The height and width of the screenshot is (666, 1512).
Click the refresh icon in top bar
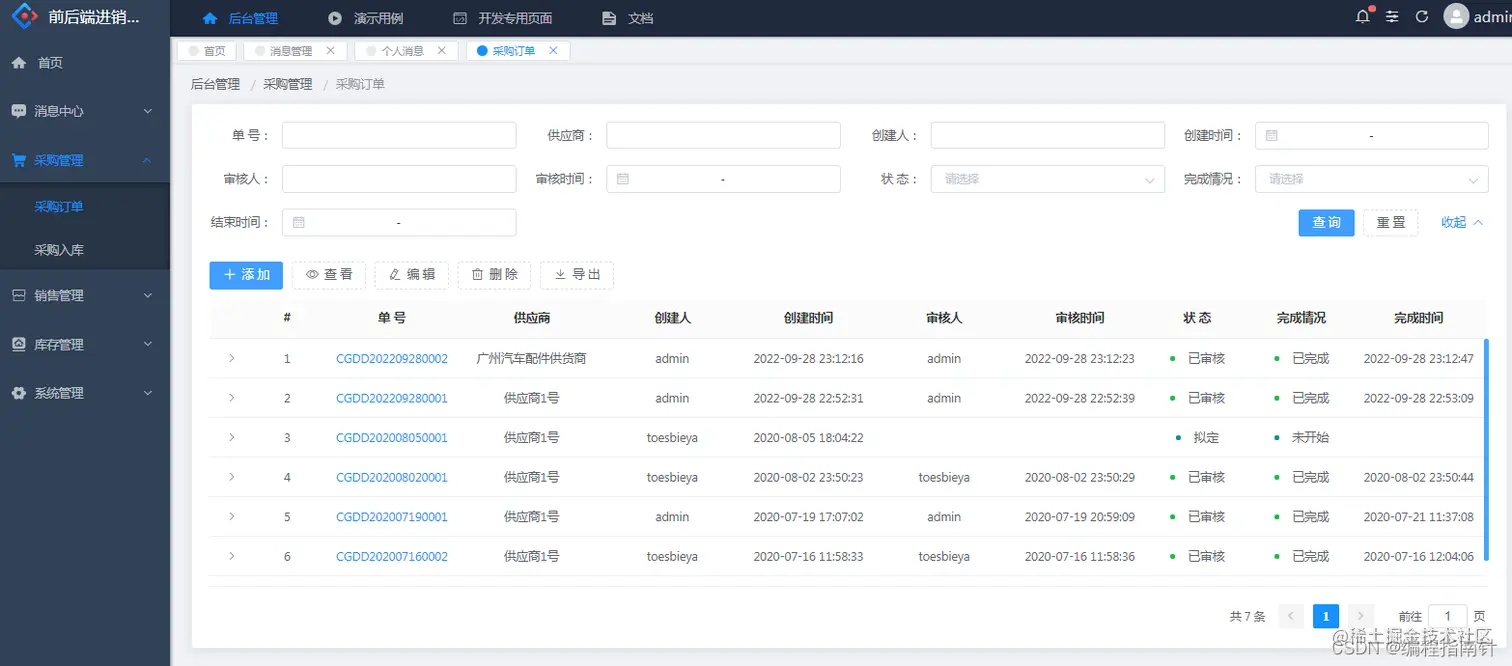click(1421, 17)
